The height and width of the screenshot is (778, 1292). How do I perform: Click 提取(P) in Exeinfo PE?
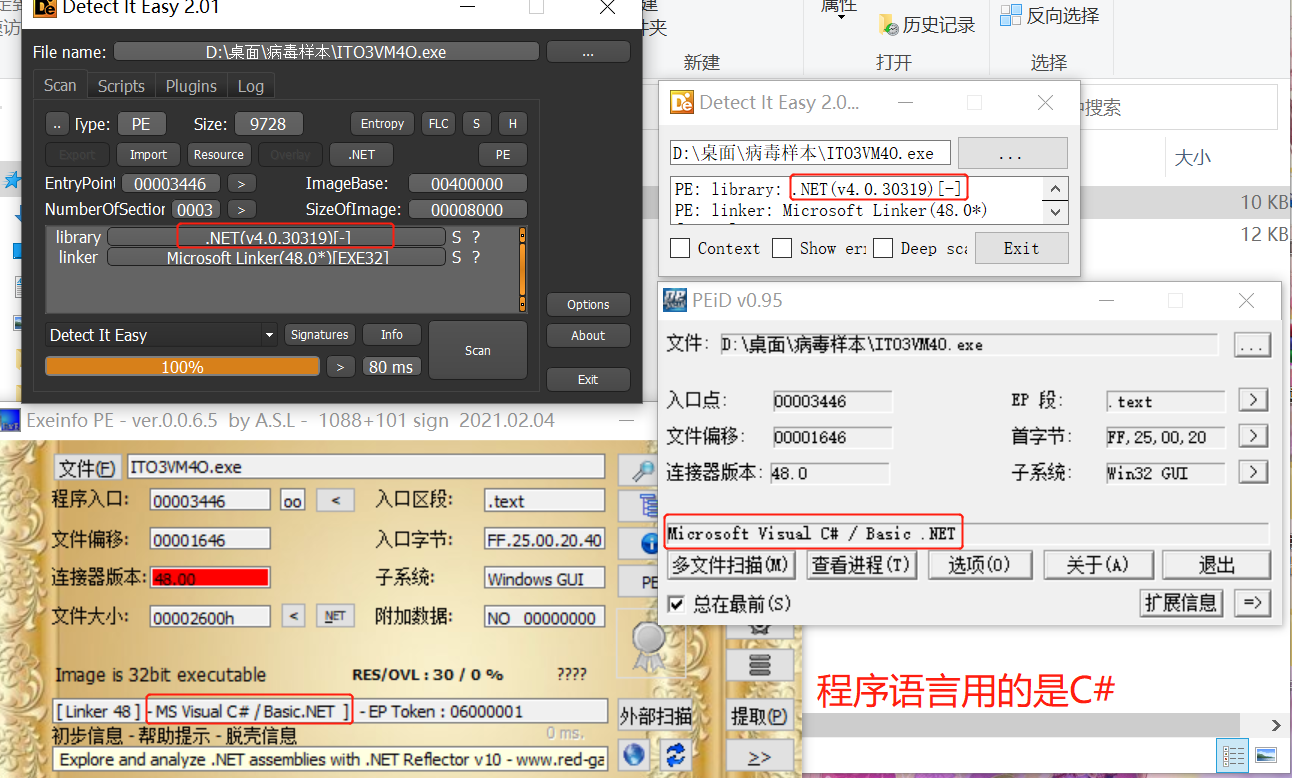[x=758, y=716]
